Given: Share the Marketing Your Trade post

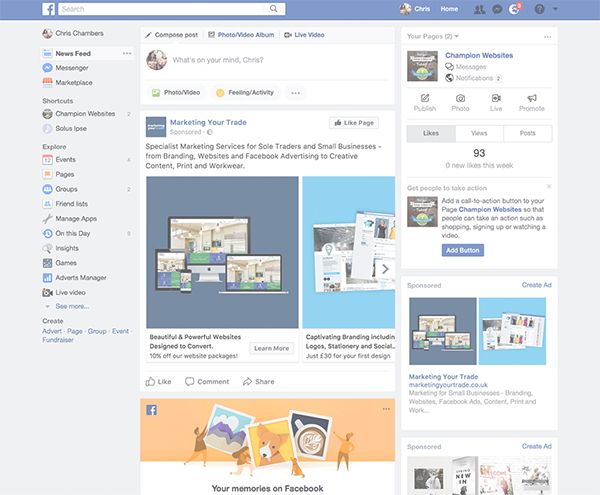Looking at the screenshot, I should (259, 381).
